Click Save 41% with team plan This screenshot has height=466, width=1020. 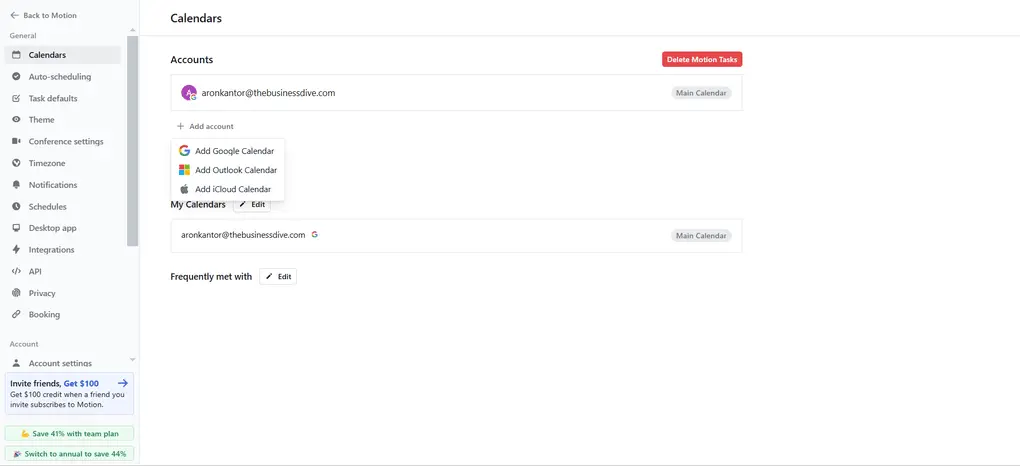[x=70, y=433]
